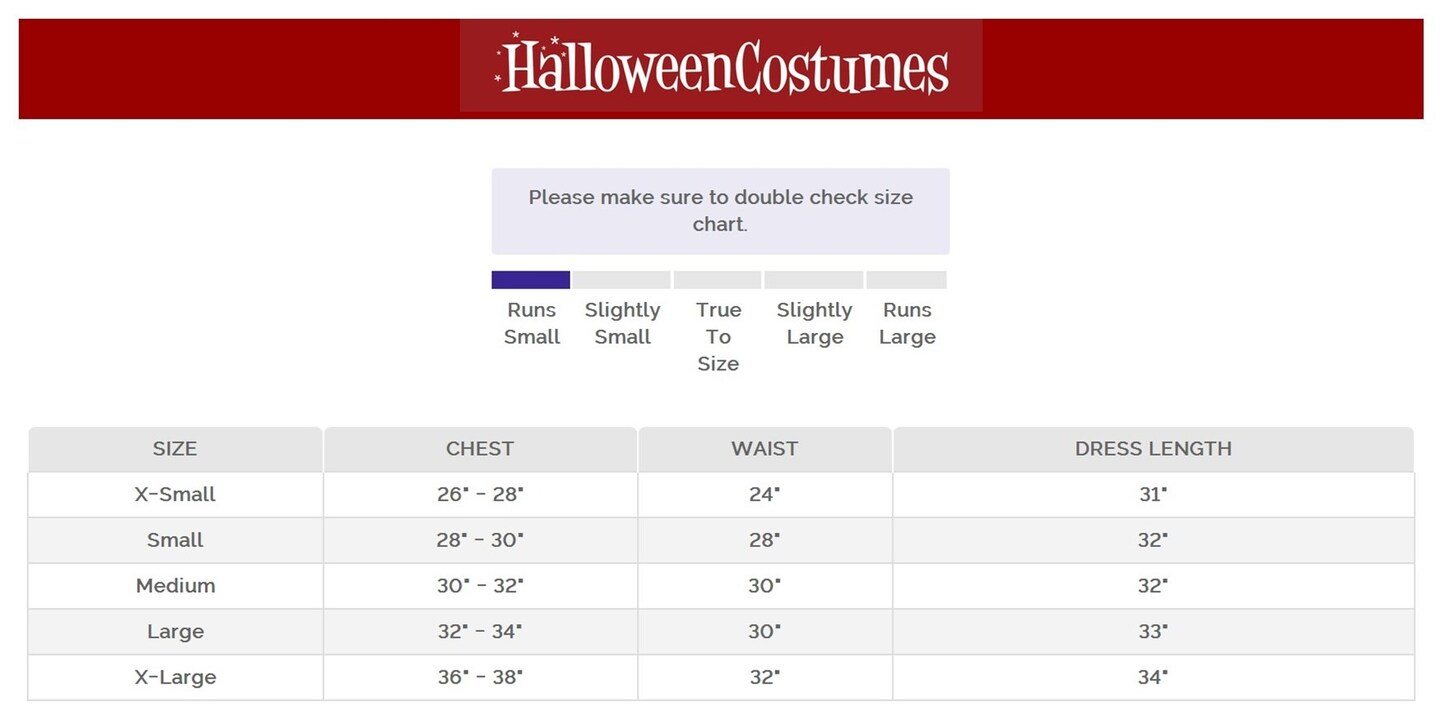Viewport: 1440px width, 728px height.
Task: Click the HalloweenCostumes logo
Action: (x=721, y=66)
